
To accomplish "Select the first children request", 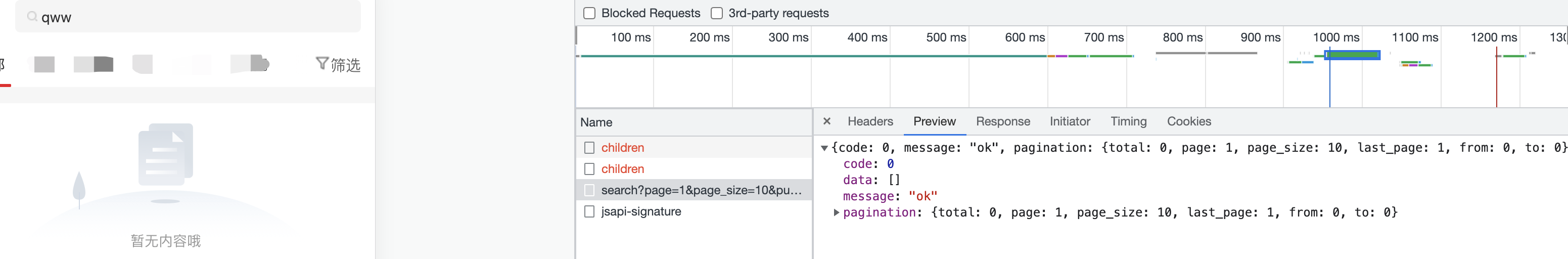I will [622, 148].
